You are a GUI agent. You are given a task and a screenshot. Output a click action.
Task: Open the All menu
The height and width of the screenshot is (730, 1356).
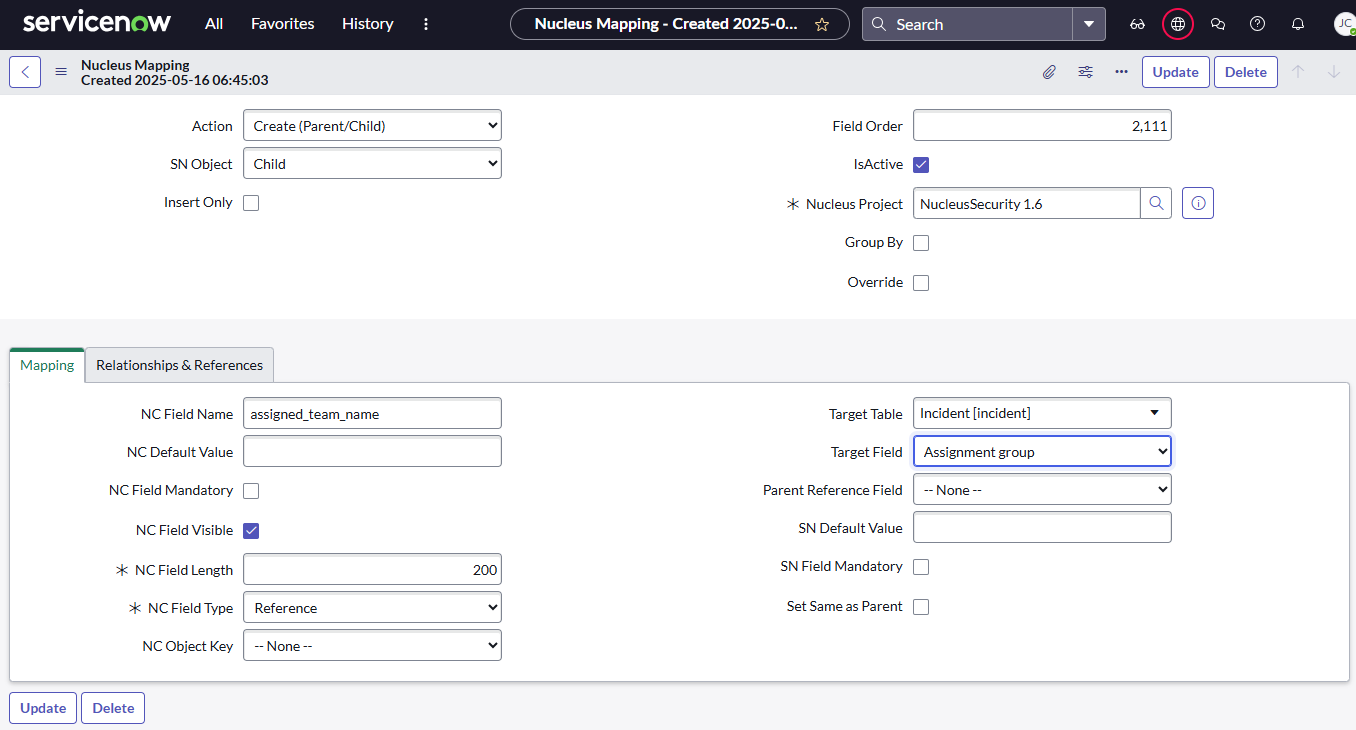click(214, 24)
